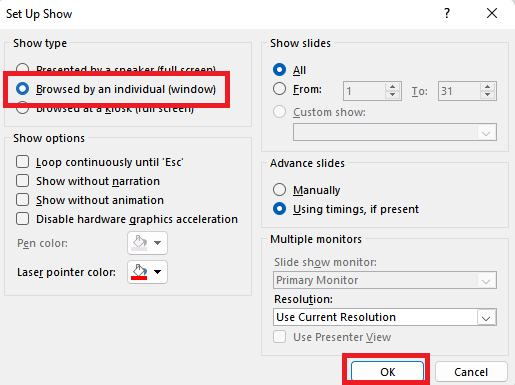Click the Cancel button
The width and height of the screenshot is (515, 385).
[471, 372]
